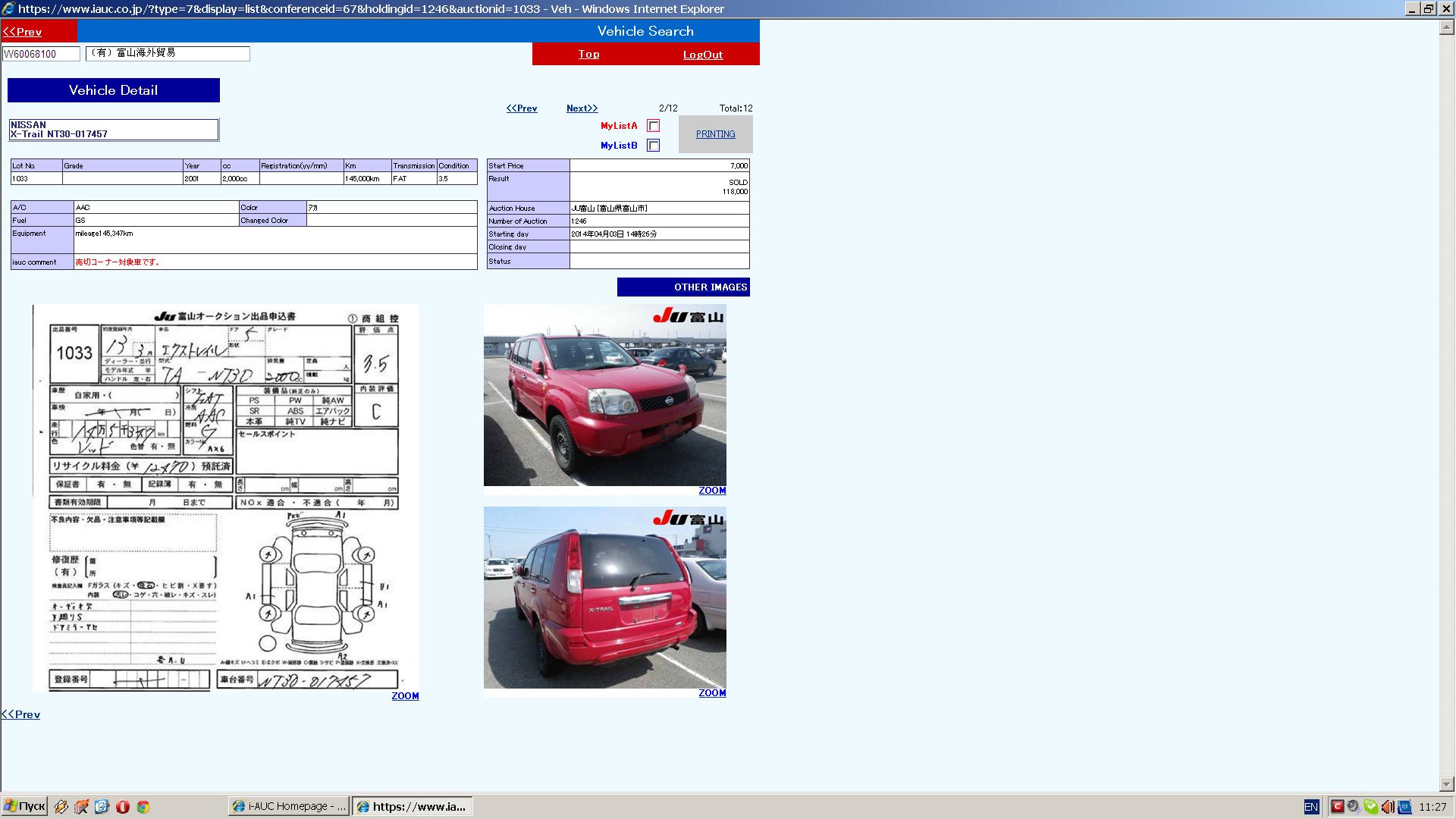Click the bottom <<Prev link
The width and height of the screenshot is (1456, 819).
[20, 714]
